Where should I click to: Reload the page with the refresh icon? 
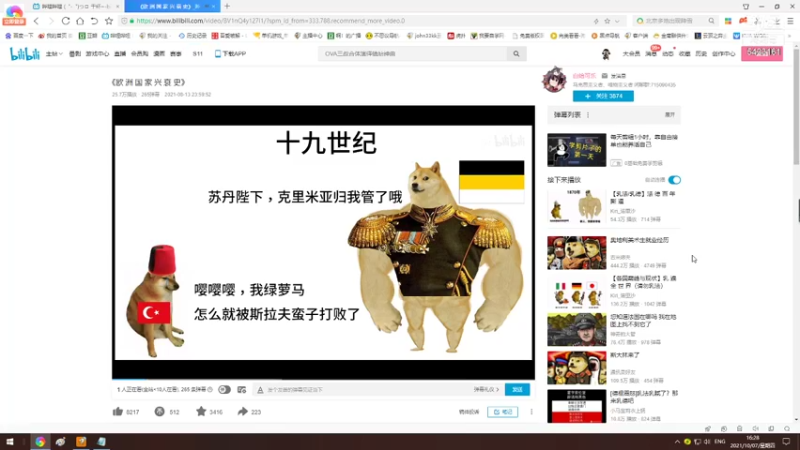click(66, 21)
